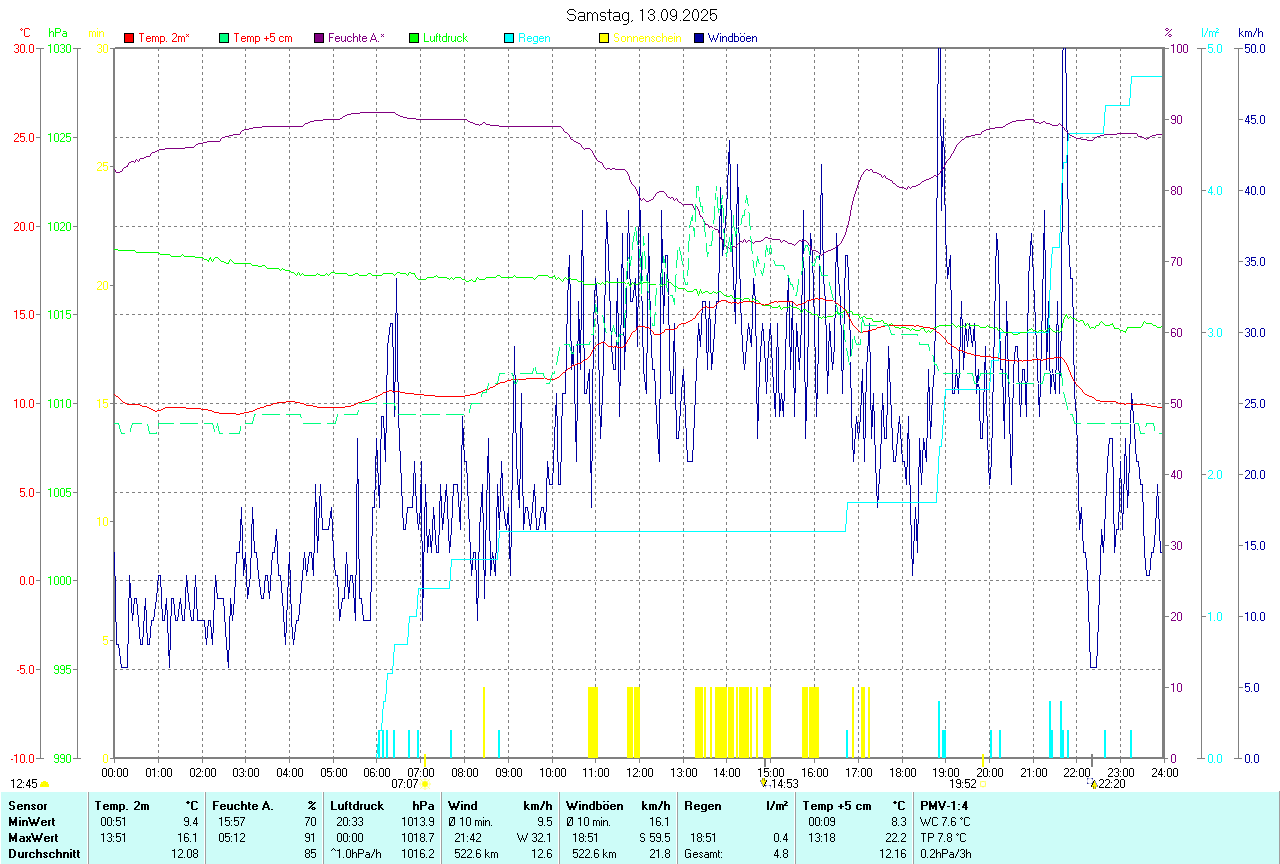The height and width of the screenshot is (864, 1280).
Task: Click the moonrise marker at 22:20
Action: [x=1094, y=785]
